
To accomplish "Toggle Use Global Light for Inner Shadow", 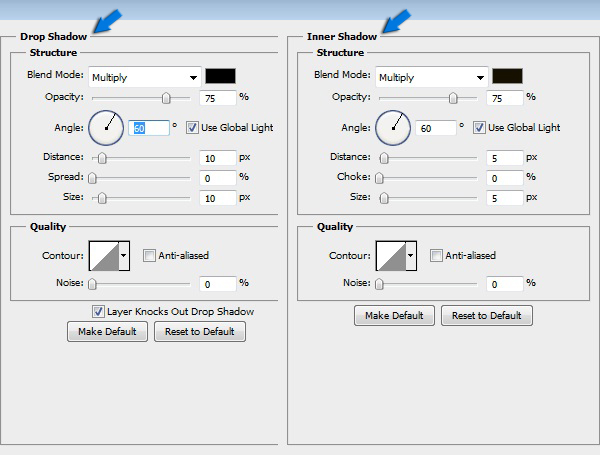I will pyautogui.click(x=479, y=128).
